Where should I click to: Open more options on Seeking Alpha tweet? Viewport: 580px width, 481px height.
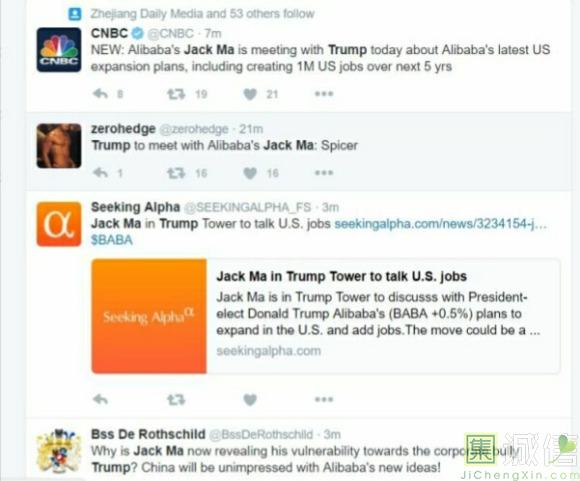click(x=324, y=399)
